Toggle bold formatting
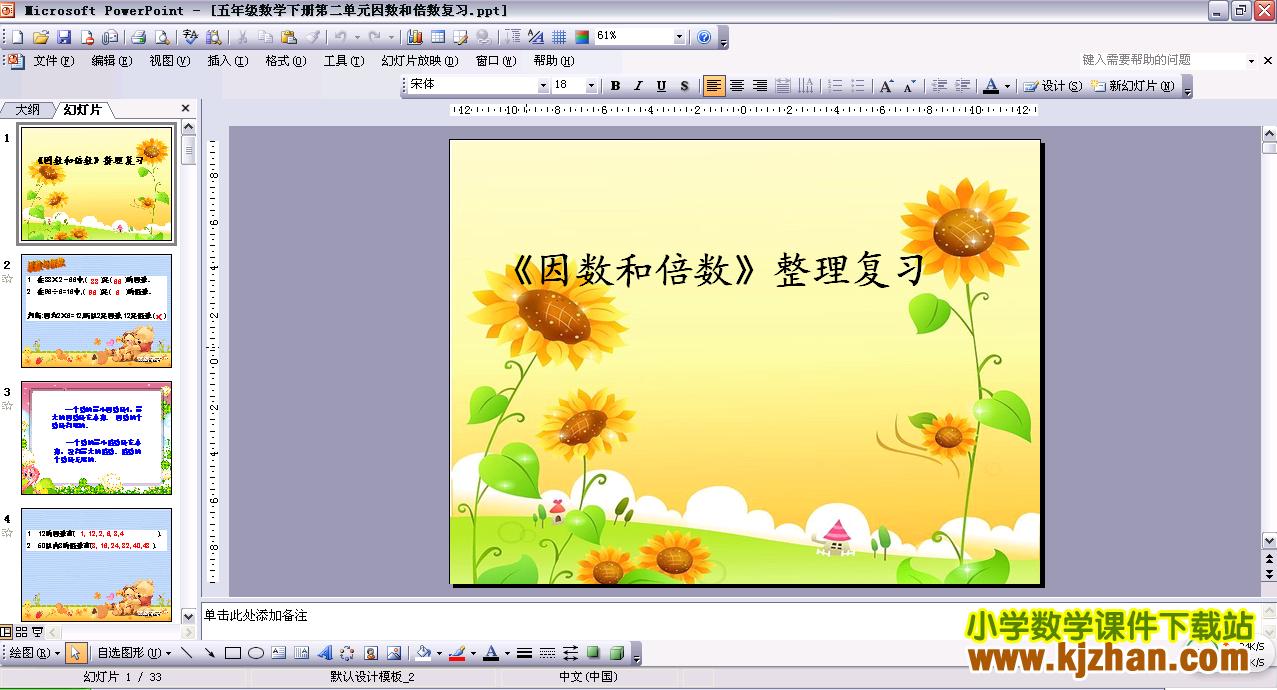1277x690 pixels. pyautogui.click(x=614, y=86)
